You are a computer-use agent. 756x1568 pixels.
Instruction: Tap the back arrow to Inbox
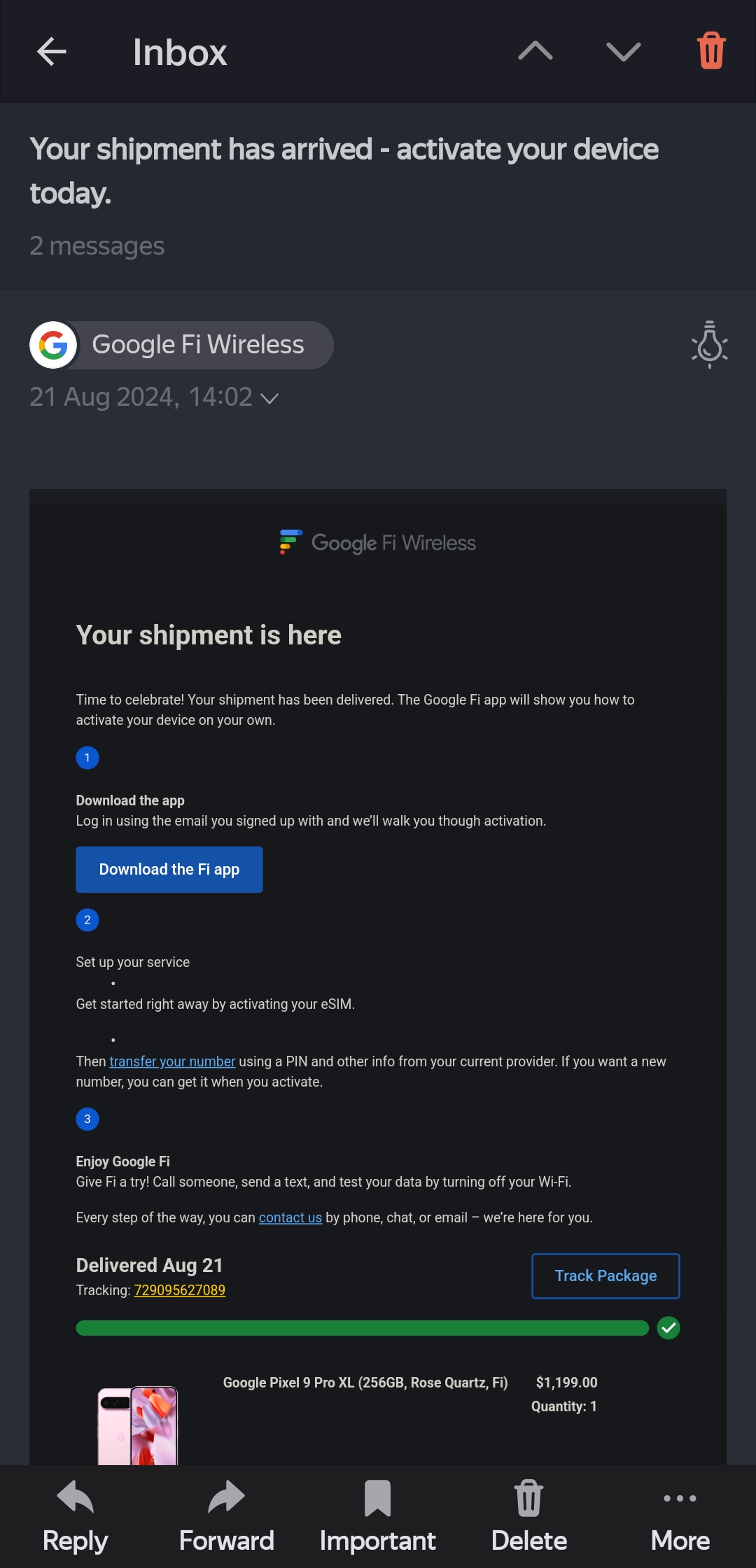52,52
